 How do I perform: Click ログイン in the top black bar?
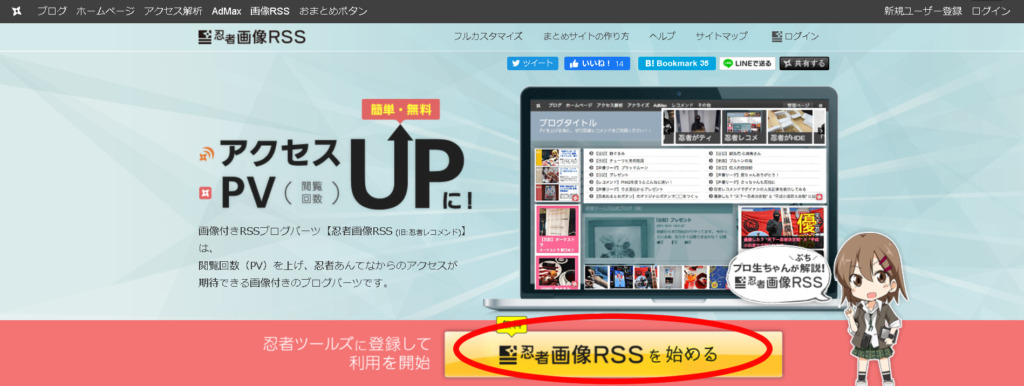[991, 11]
